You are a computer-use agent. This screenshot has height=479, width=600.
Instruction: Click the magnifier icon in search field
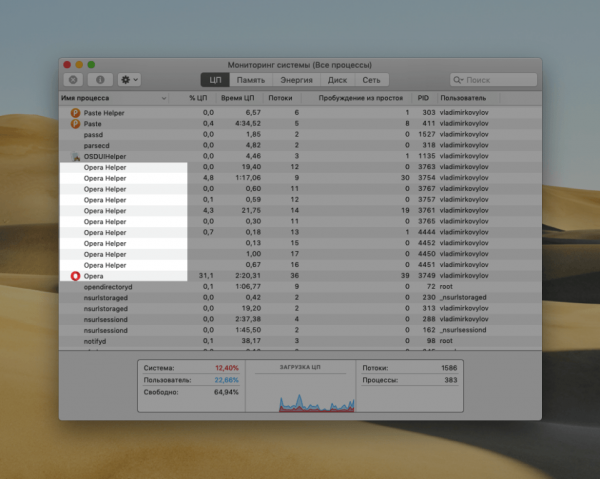click(458, 80)
